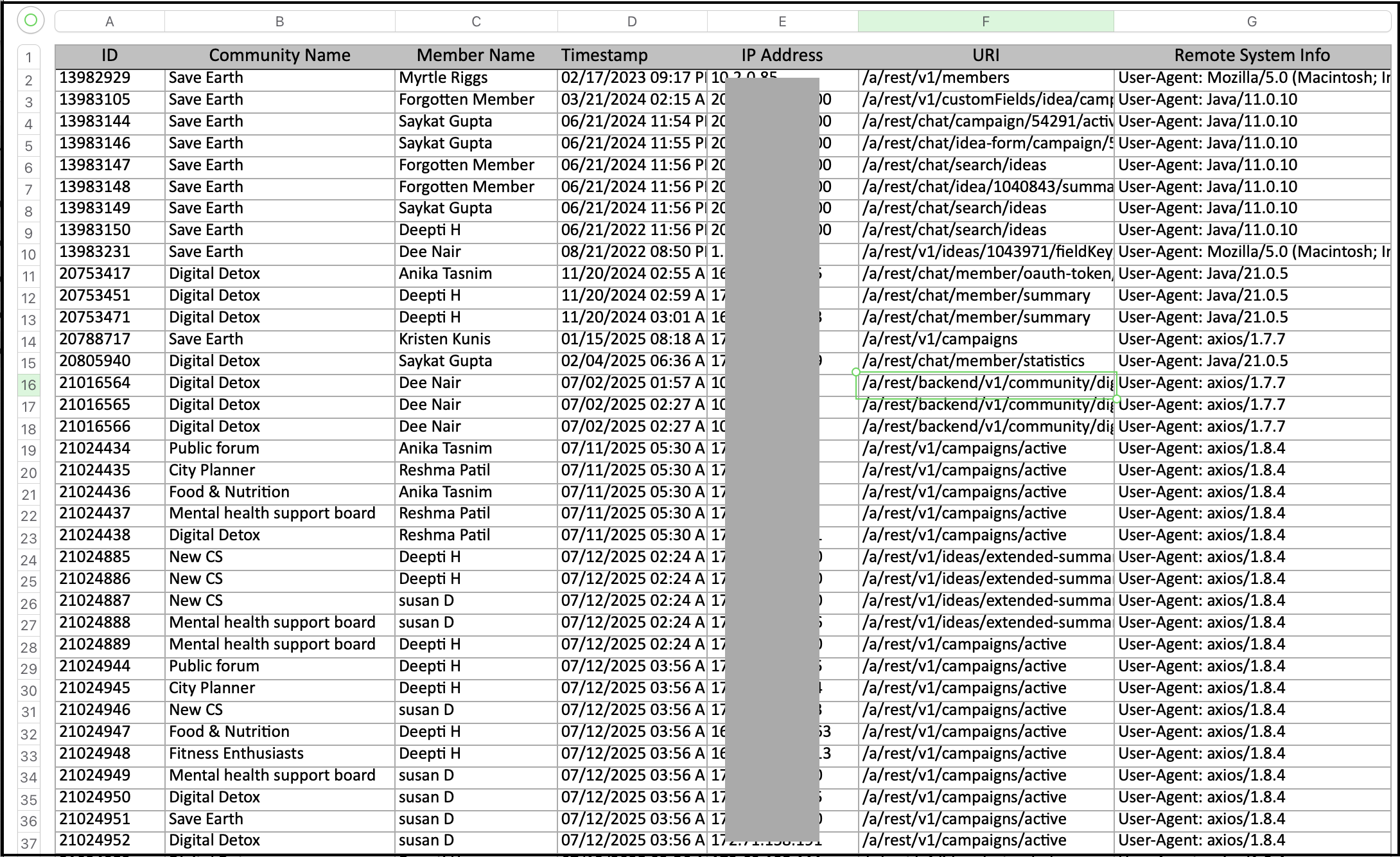This screenshot has width=1400, height=857.
Task: Select URI '/a/rest/chat/idea/1040843/summa' cell
Action: coord(986,188)
